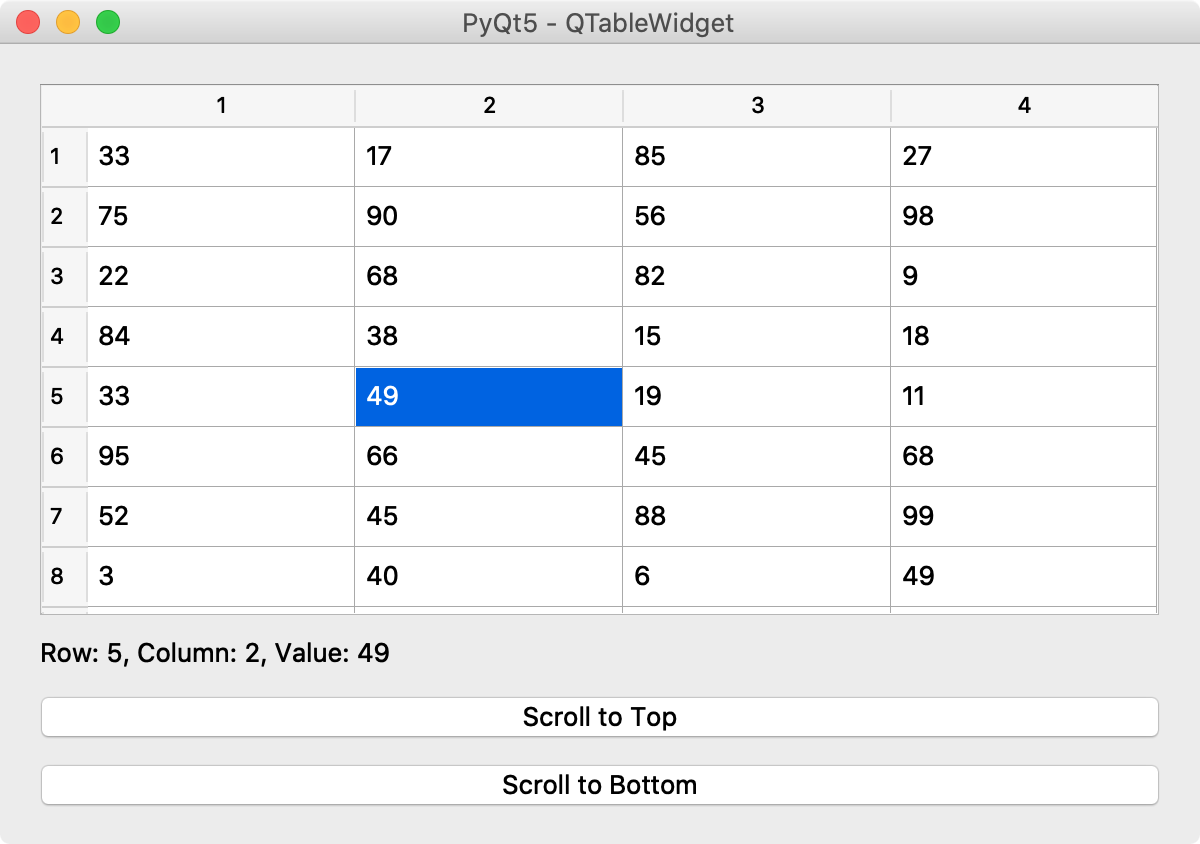Select cell 84 in row 4

[x=221, y=337]
